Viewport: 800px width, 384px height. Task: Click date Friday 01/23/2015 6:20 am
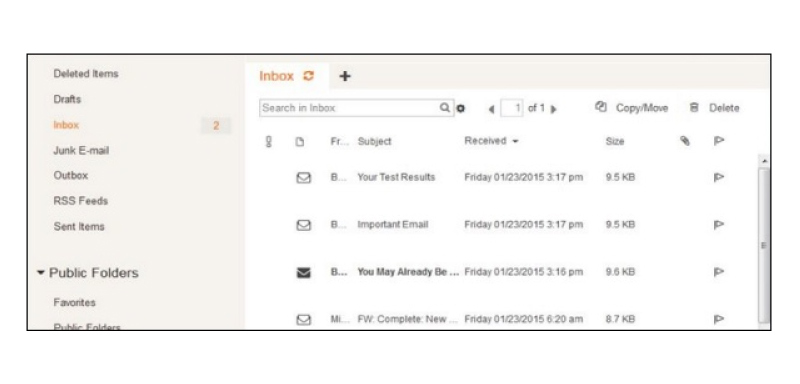[523, 320]
